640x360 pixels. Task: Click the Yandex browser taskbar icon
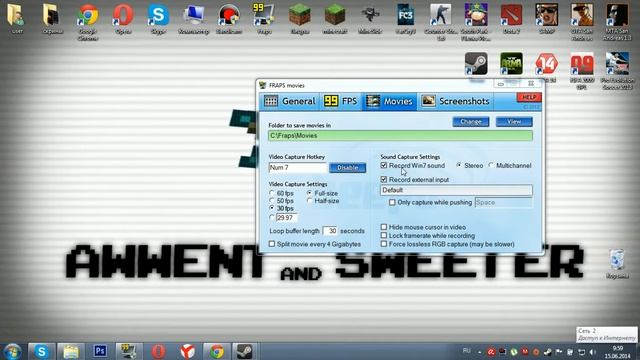188,351
